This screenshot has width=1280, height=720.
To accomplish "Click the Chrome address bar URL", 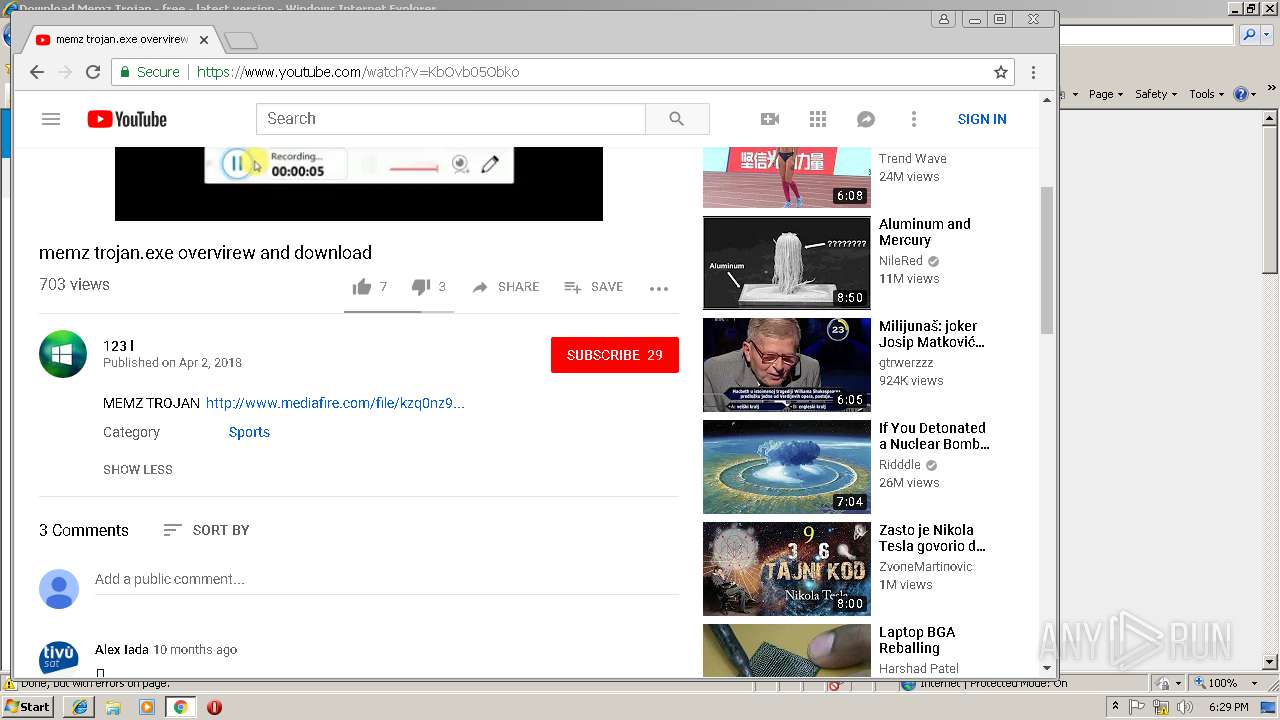I will coord(358,72).
